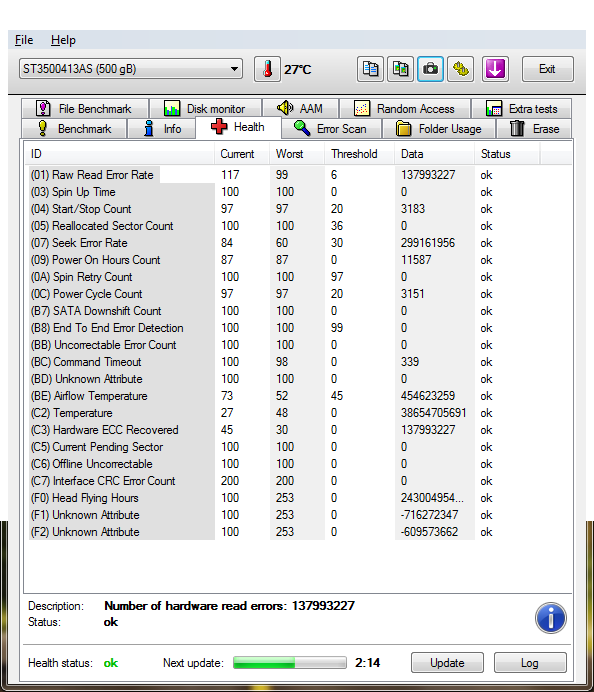Open the Disk monitor tab

205,109
